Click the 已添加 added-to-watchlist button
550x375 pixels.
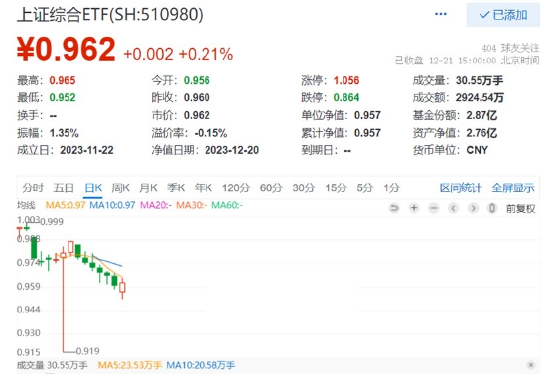503,15
